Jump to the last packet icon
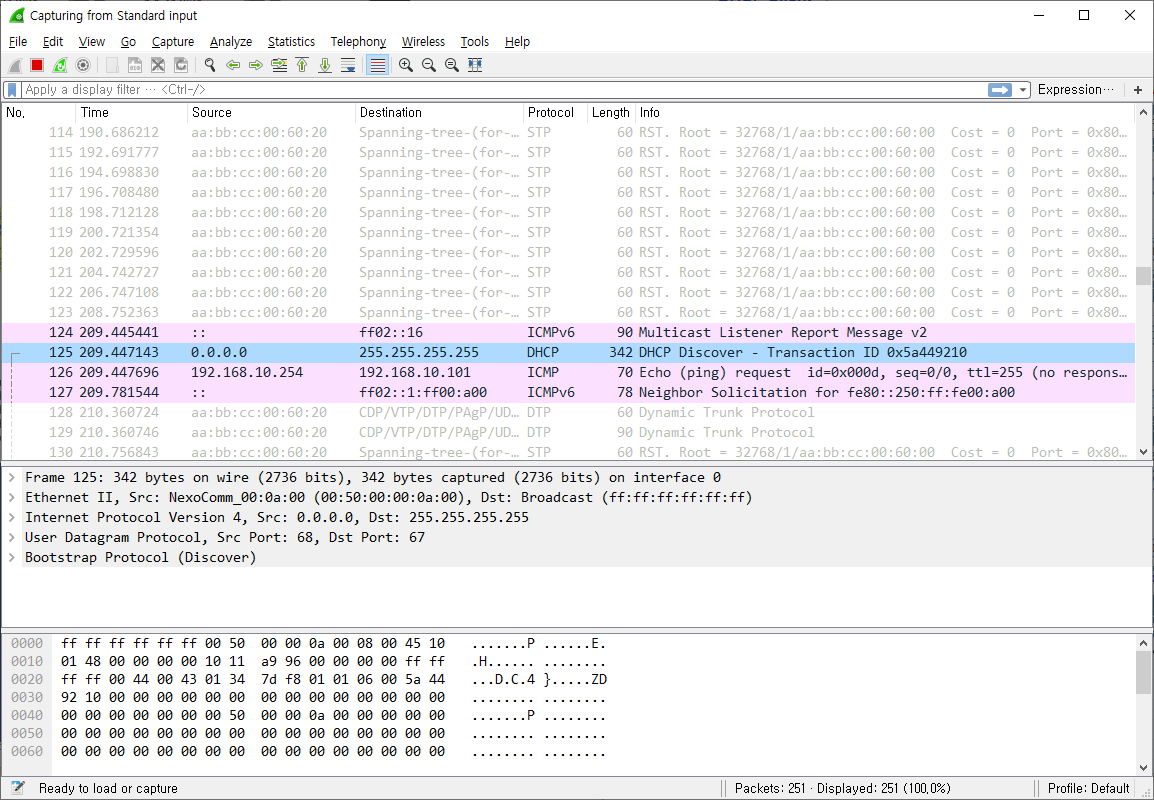Screen dimensions: 1154x800 tap(325, 66)
